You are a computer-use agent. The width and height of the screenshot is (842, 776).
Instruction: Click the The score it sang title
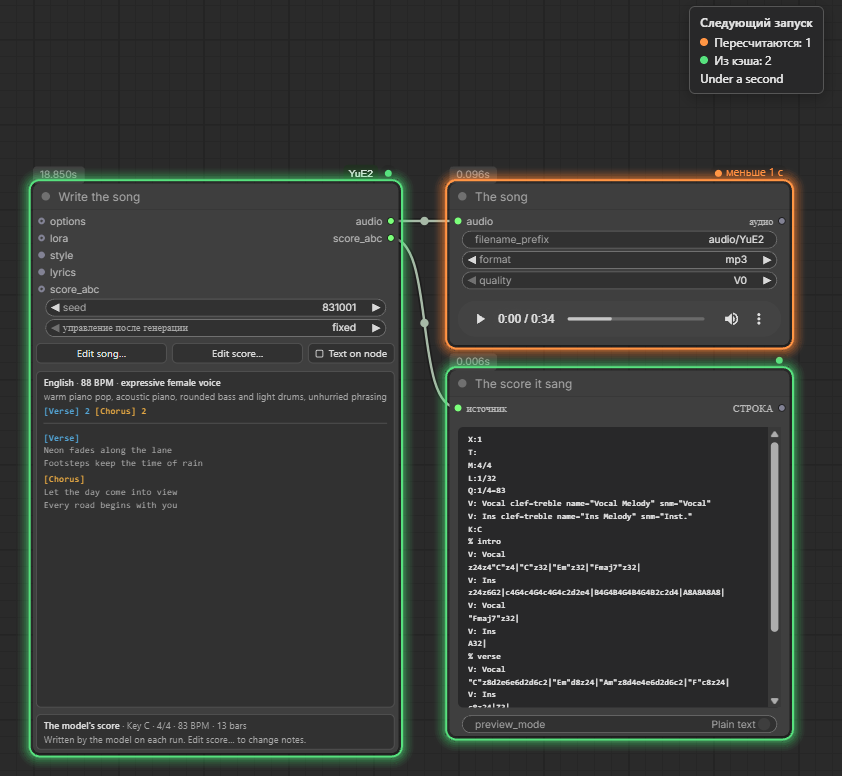click(524, 384)
